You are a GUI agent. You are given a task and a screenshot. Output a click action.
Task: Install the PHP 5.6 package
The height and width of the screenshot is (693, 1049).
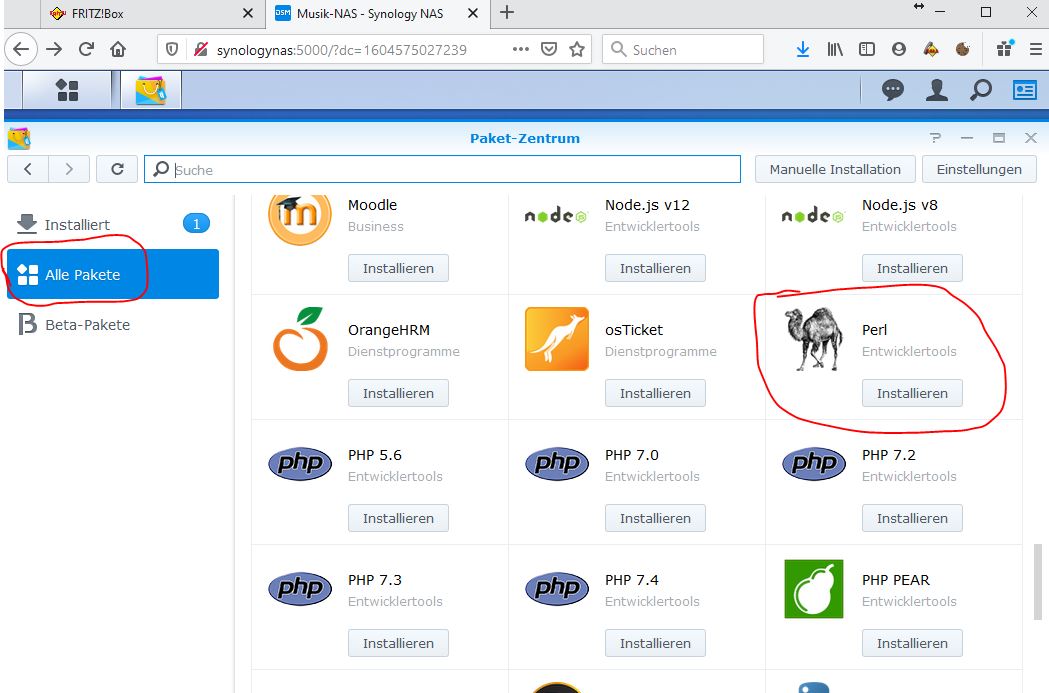coord(398,518)
